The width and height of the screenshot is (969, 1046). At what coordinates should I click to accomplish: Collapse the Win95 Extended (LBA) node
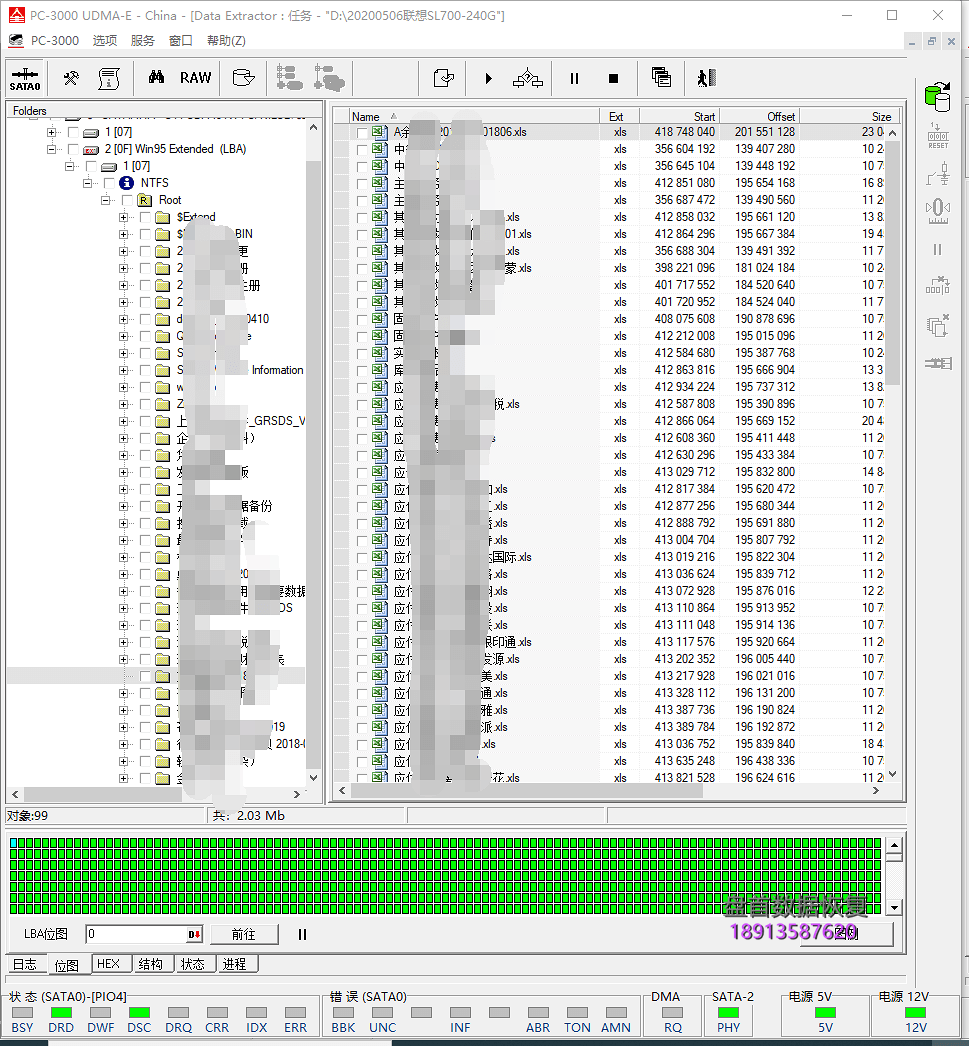click(51, 149)
